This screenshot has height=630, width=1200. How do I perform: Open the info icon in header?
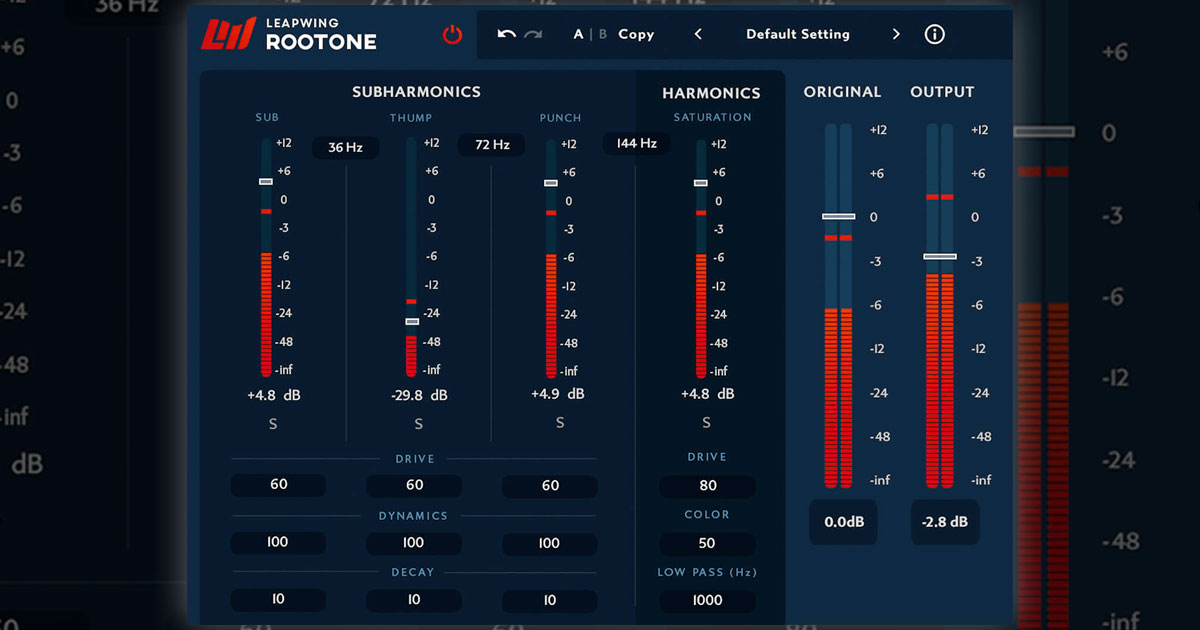coord(934,34)
